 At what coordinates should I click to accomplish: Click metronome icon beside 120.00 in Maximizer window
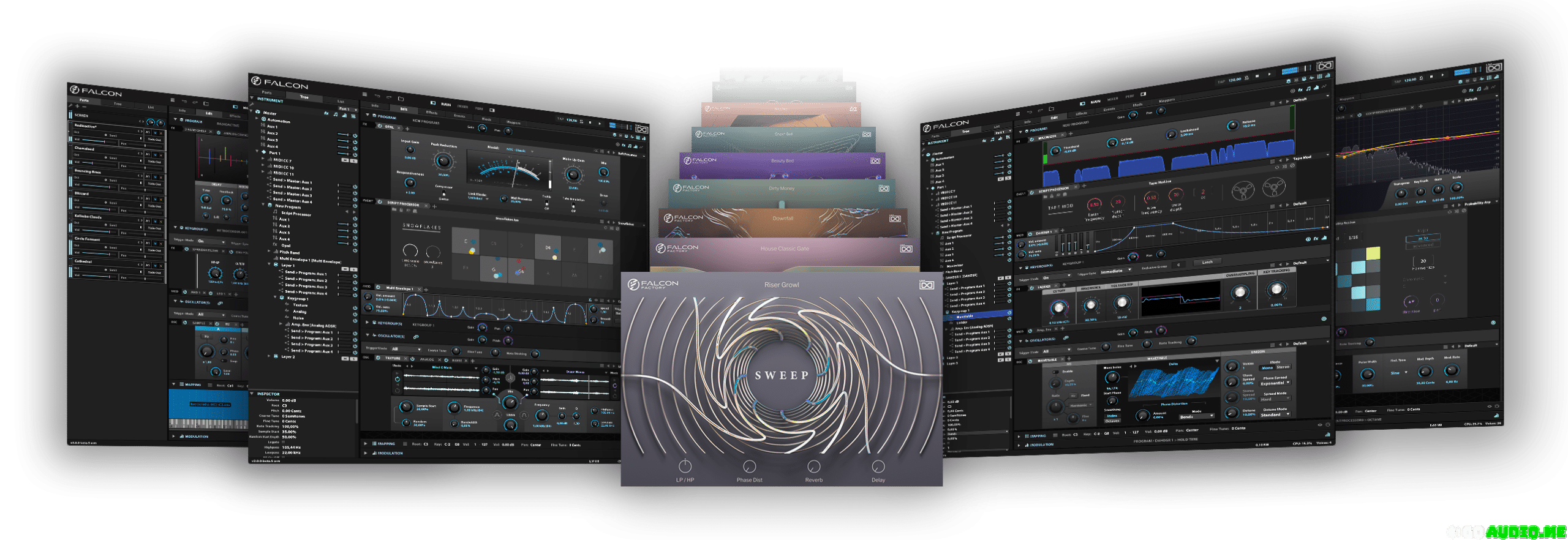[x=1246, y=78]
